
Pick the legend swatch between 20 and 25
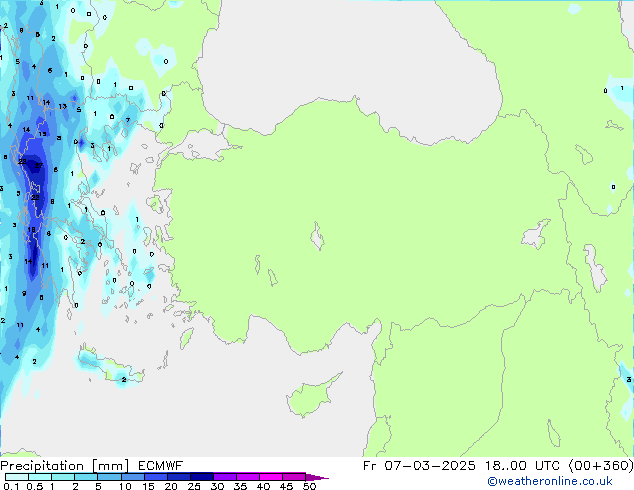179,477
